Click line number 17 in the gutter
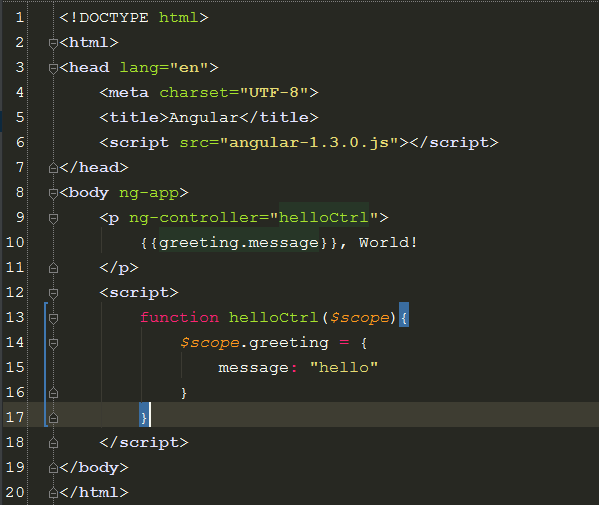This screenshot has width=599, height=505. (15, 418)
